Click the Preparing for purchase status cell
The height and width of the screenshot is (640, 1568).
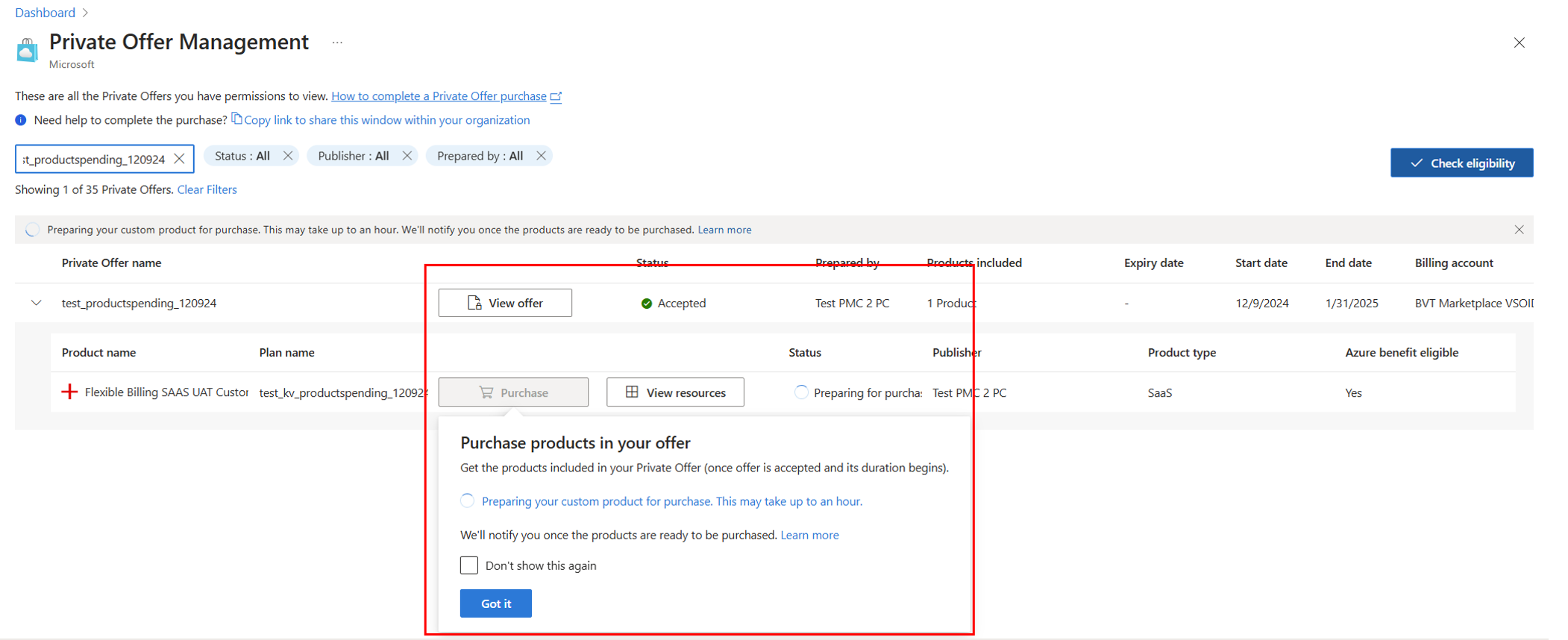(858, 392)
